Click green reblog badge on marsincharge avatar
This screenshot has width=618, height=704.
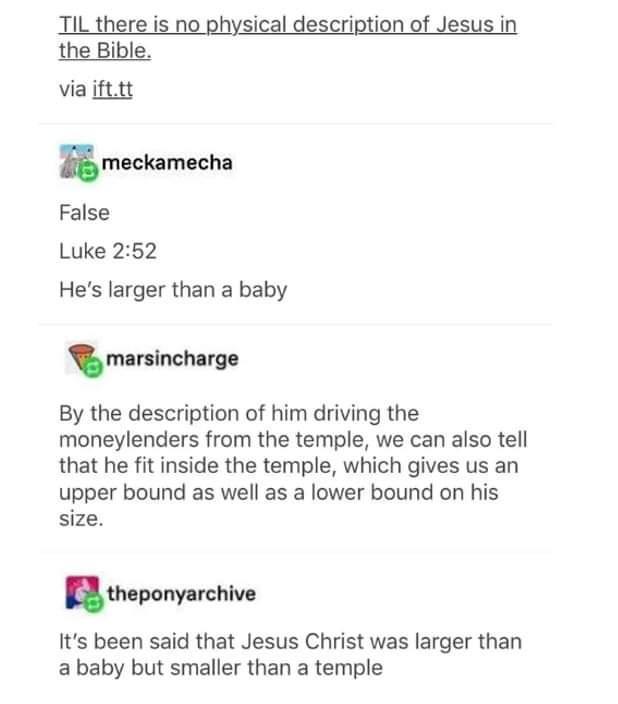pos(91,368)
